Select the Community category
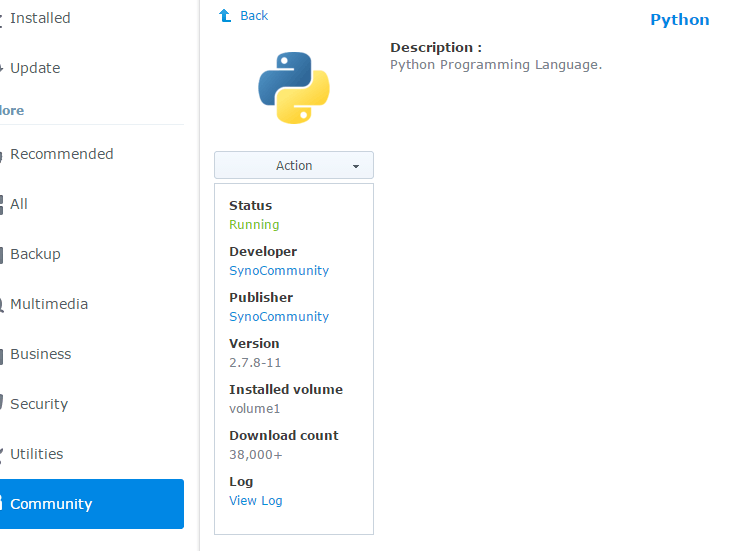This screenshot has width=755, height=551. (51, 504)
